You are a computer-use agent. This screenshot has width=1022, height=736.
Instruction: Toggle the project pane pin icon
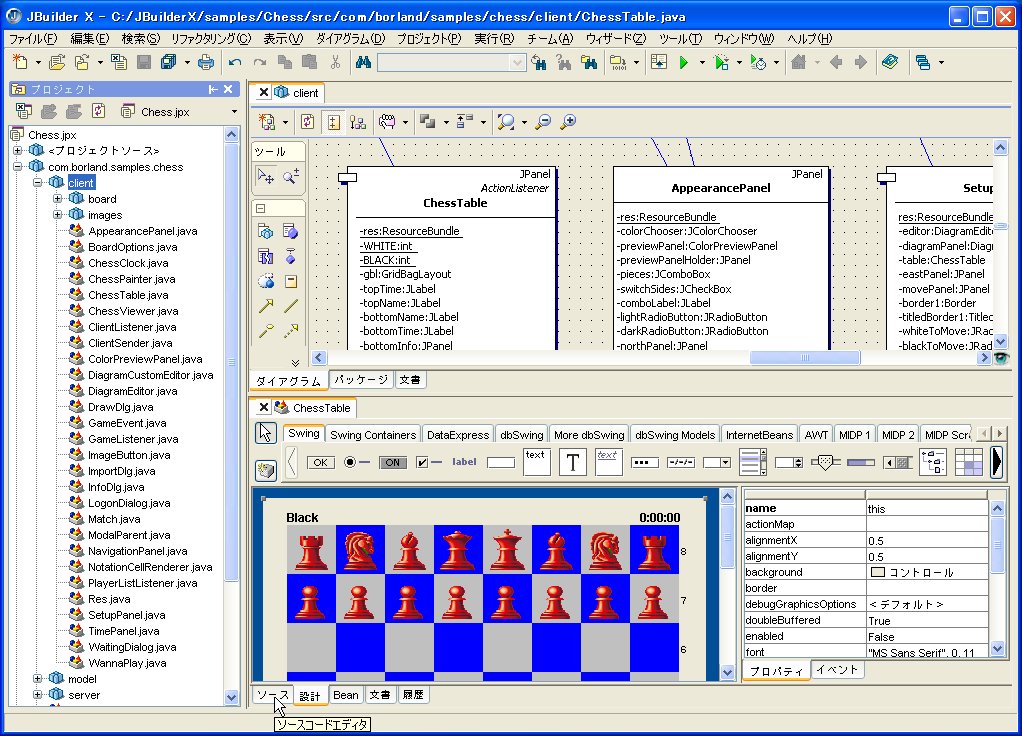pos(212,89)
